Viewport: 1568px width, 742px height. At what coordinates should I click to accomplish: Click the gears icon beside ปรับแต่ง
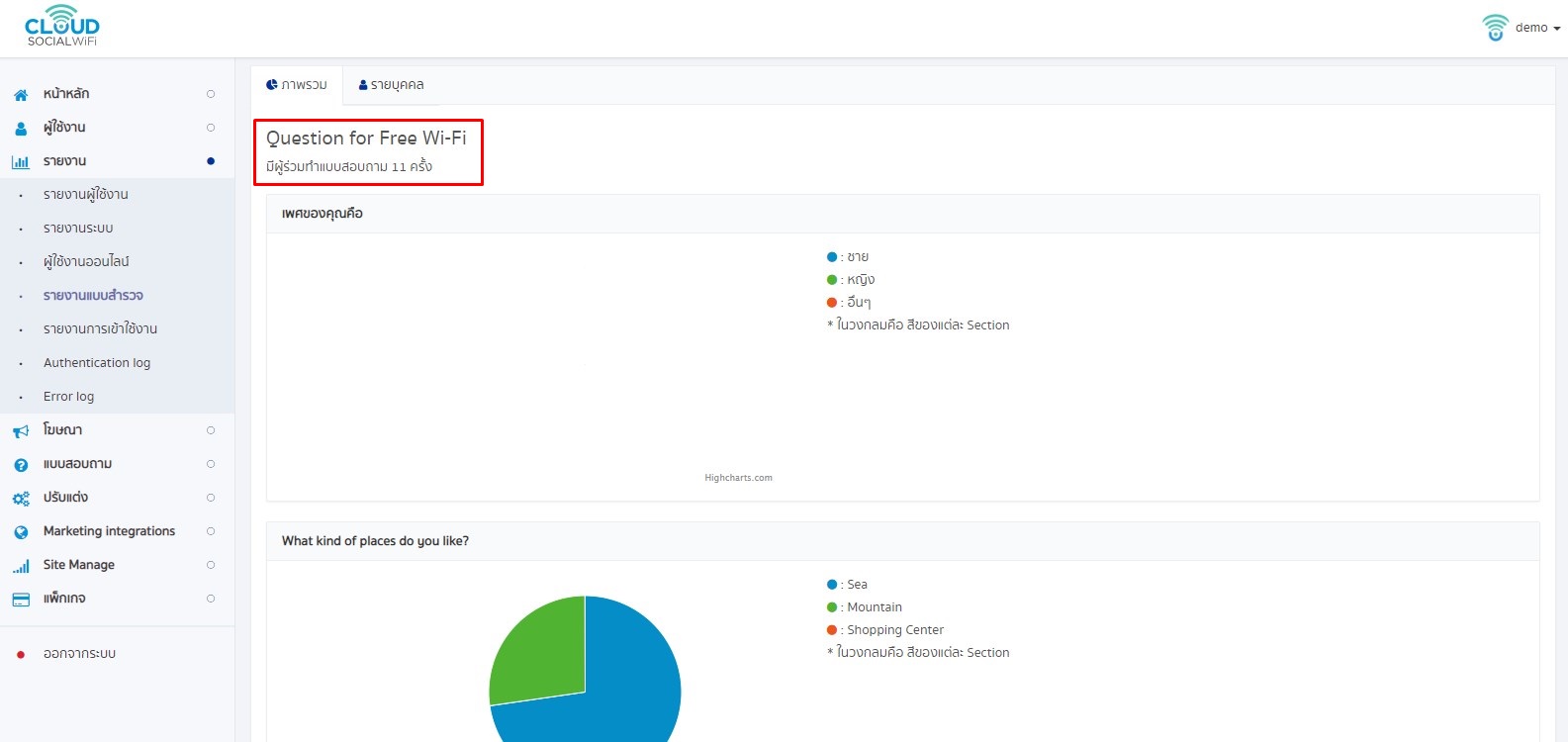coord(21,499)
